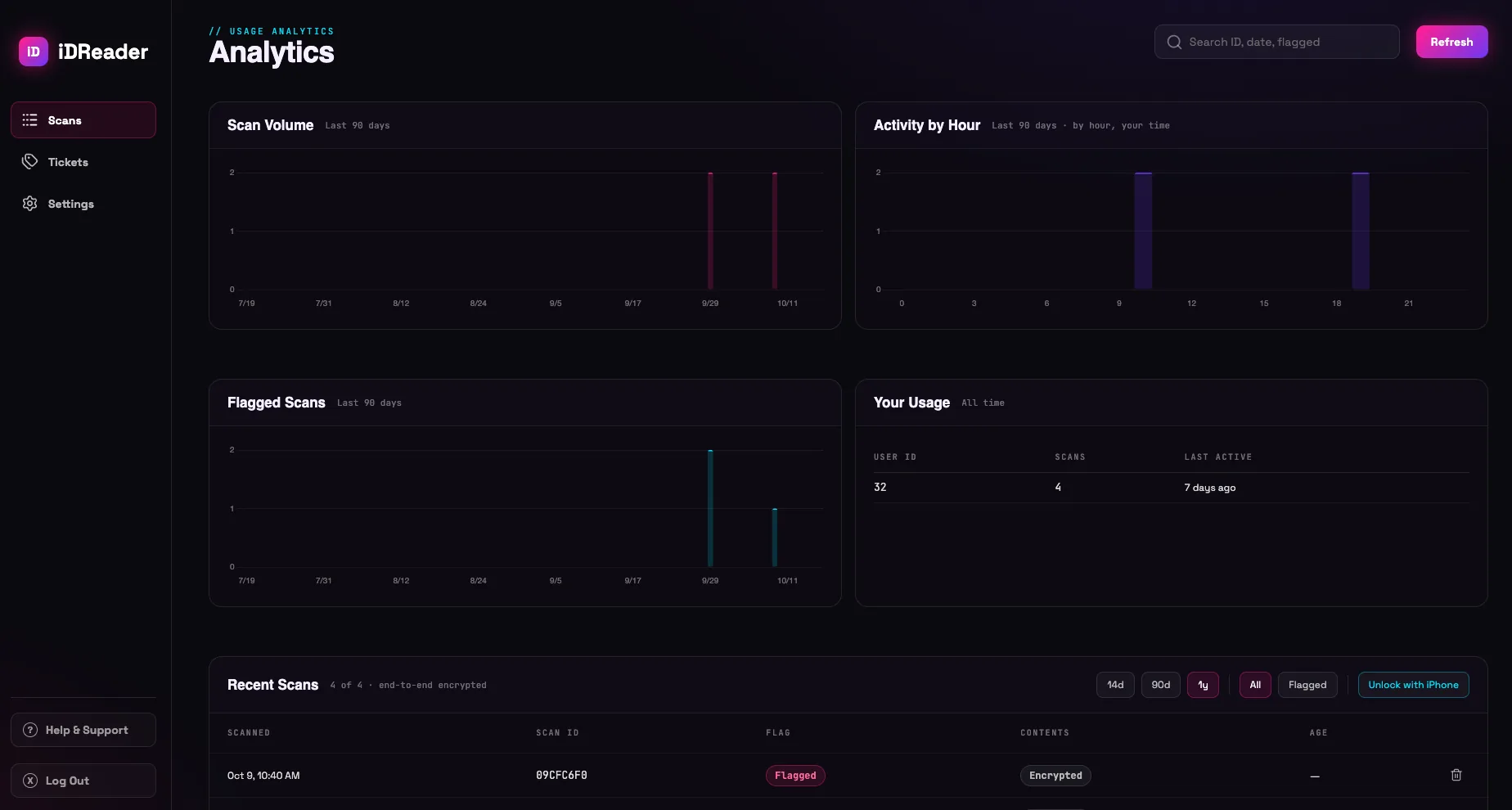
Task: Click the Analytics page title
Action: coord(272,52)
